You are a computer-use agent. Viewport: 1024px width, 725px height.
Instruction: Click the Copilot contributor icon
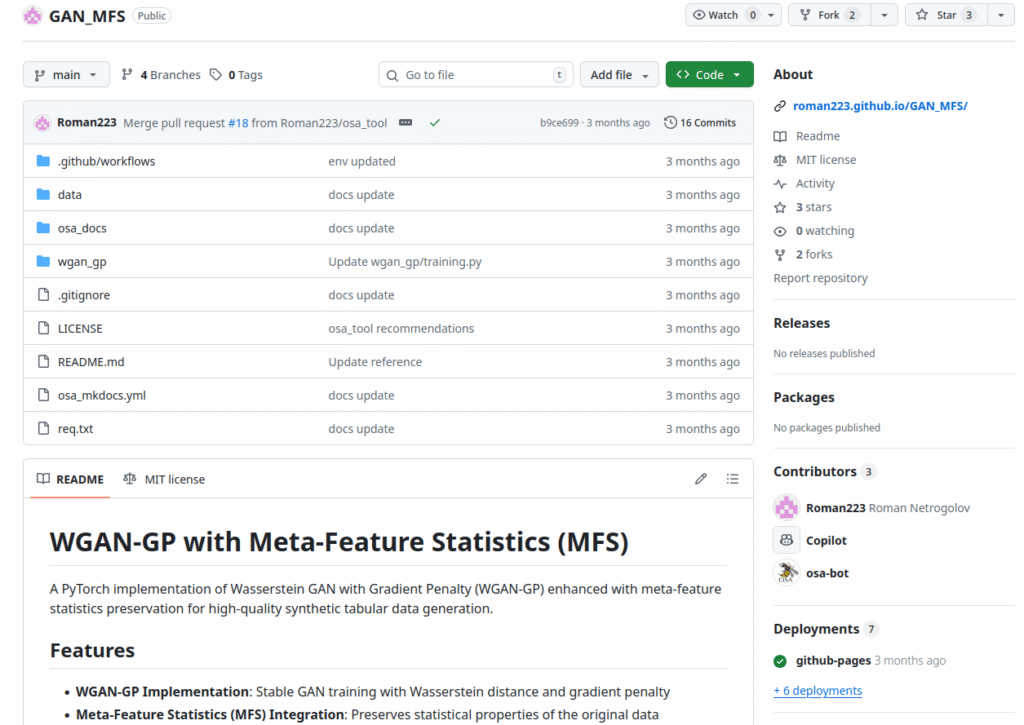[786, 540]
